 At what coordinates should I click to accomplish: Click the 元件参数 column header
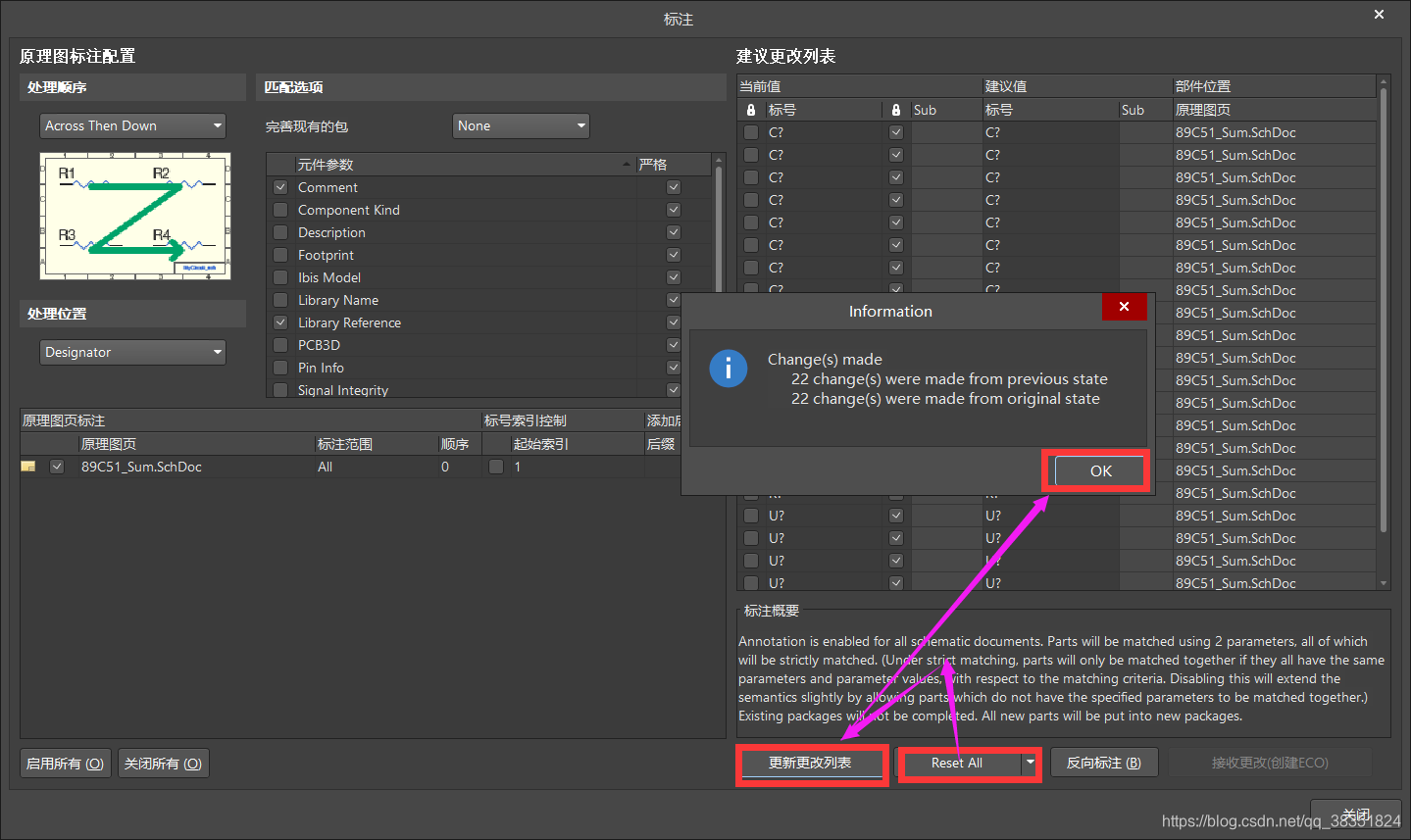coord(461,165)
